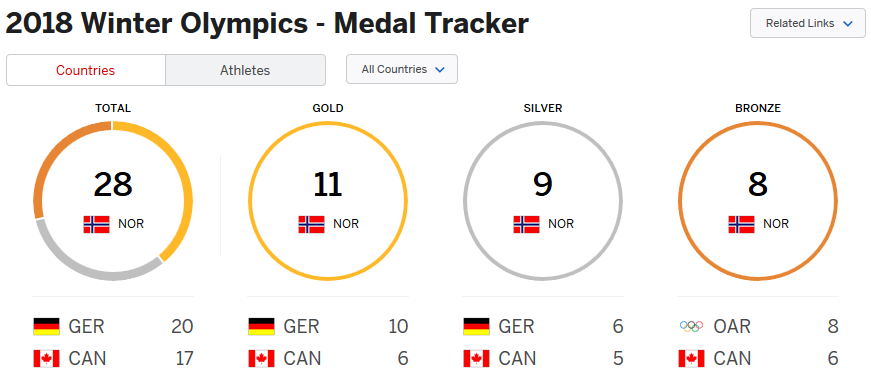The width and height of the screenshot is (871, 383).
Task: Click Olympic rings OAR icon
Action: coord(692,326)
